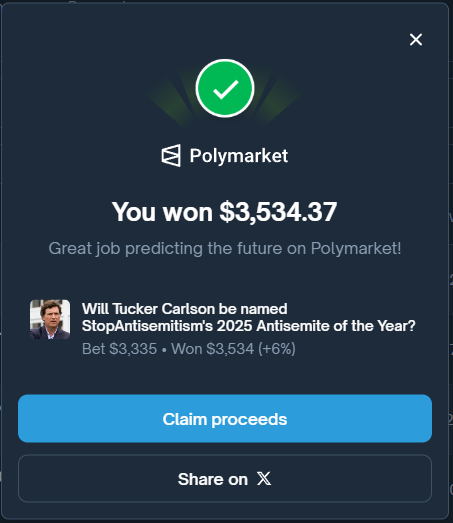Select the "You won" heading words
This screenshot has width=453, height=523.
point(162,212)
